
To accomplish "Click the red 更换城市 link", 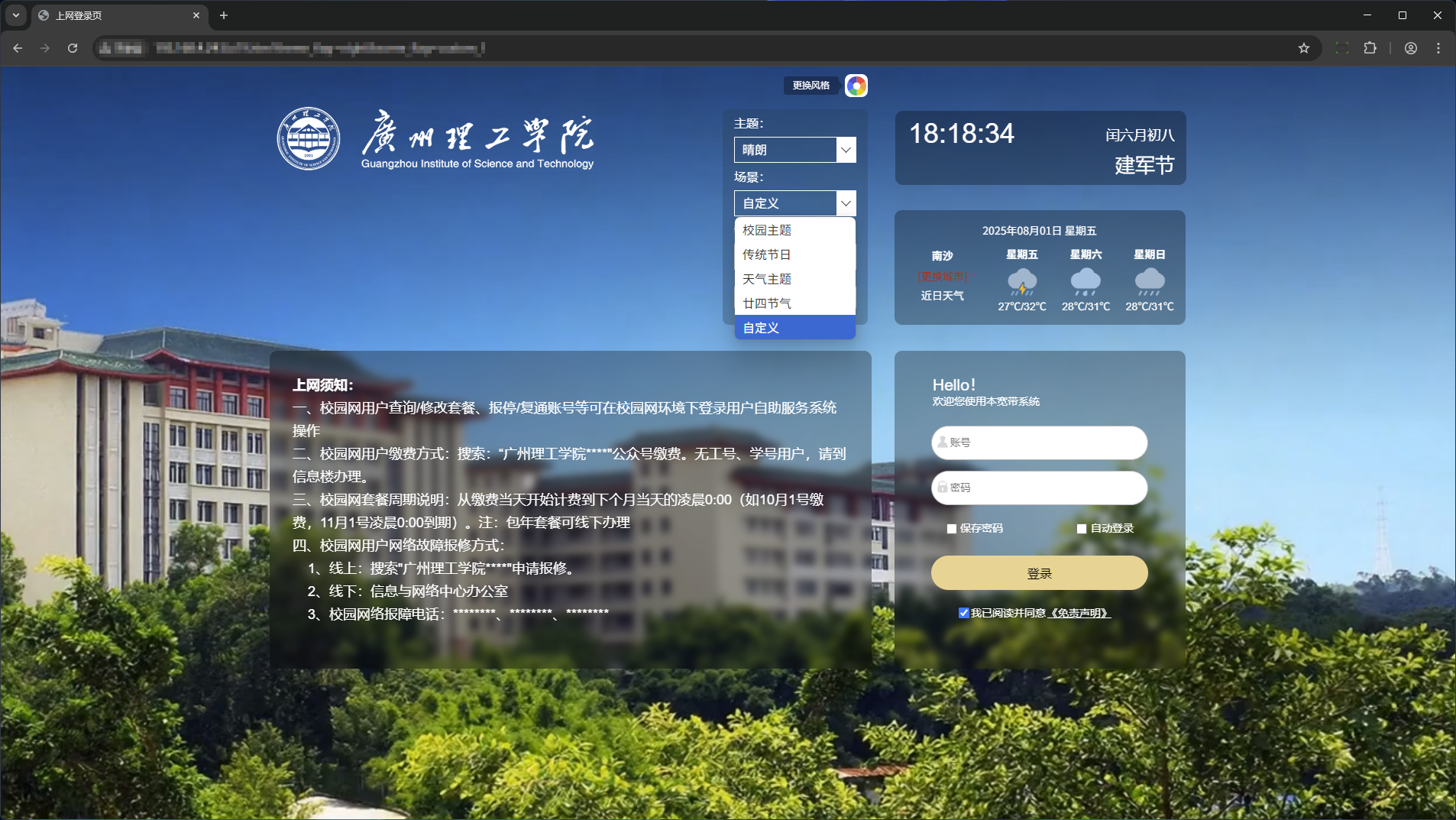I will click(943, 277).
